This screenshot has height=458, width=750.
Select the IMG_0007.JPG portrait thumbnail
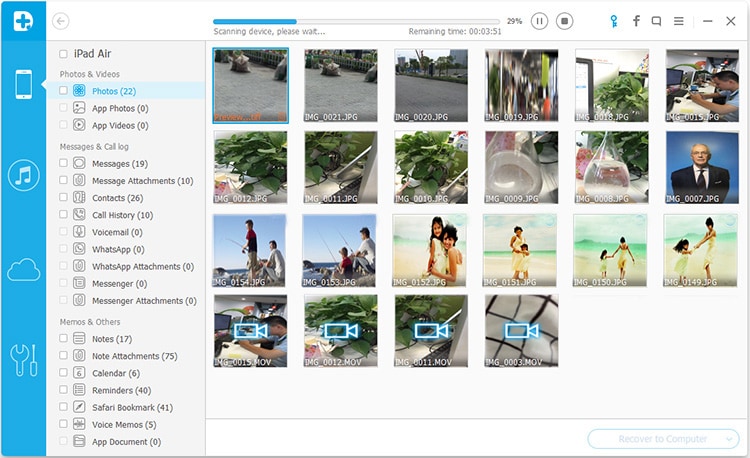click(702, 167)
